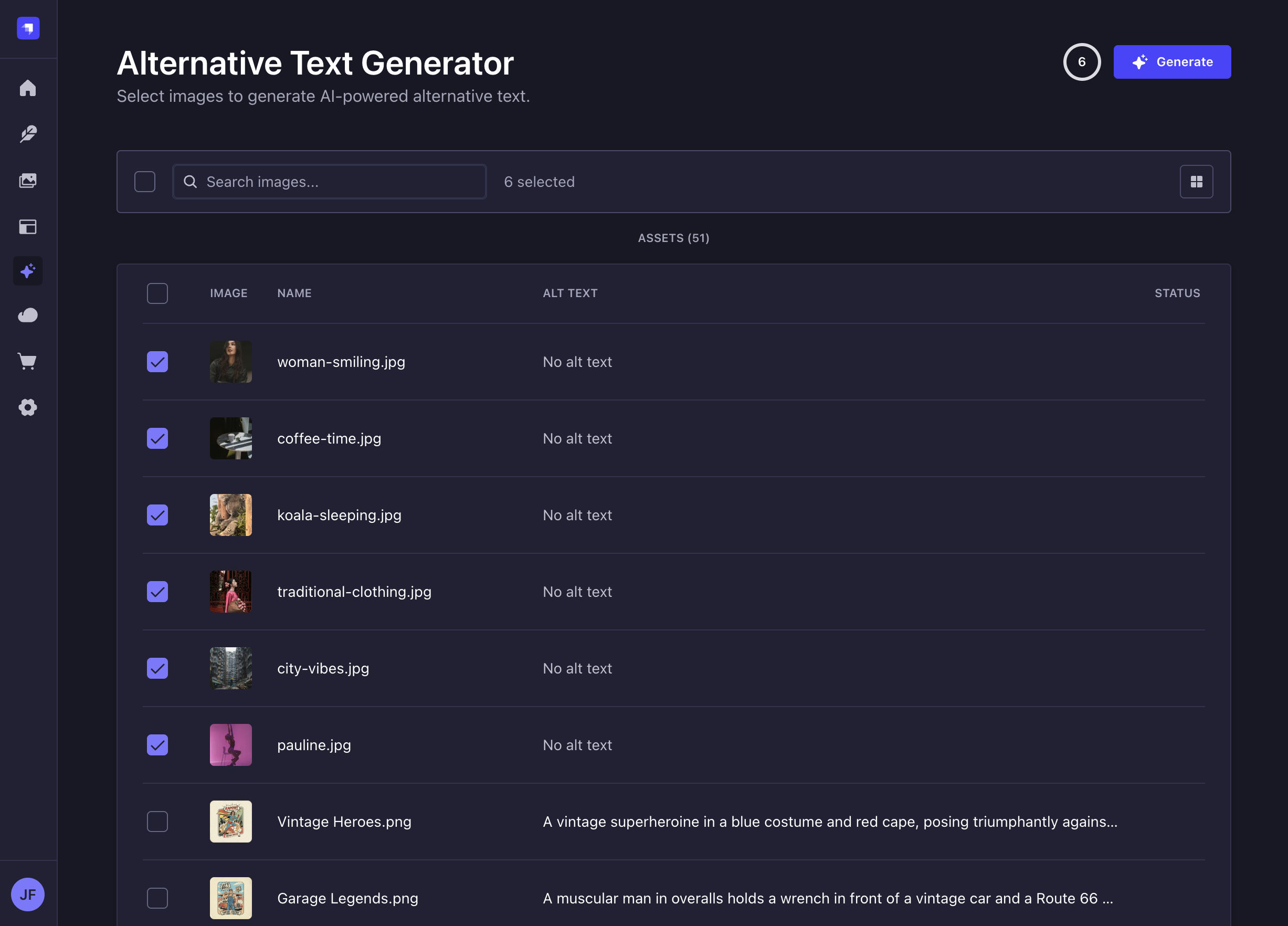1288x926 pixels.
Task: Open Media Library sidebar icon
Action: [28, 181]
